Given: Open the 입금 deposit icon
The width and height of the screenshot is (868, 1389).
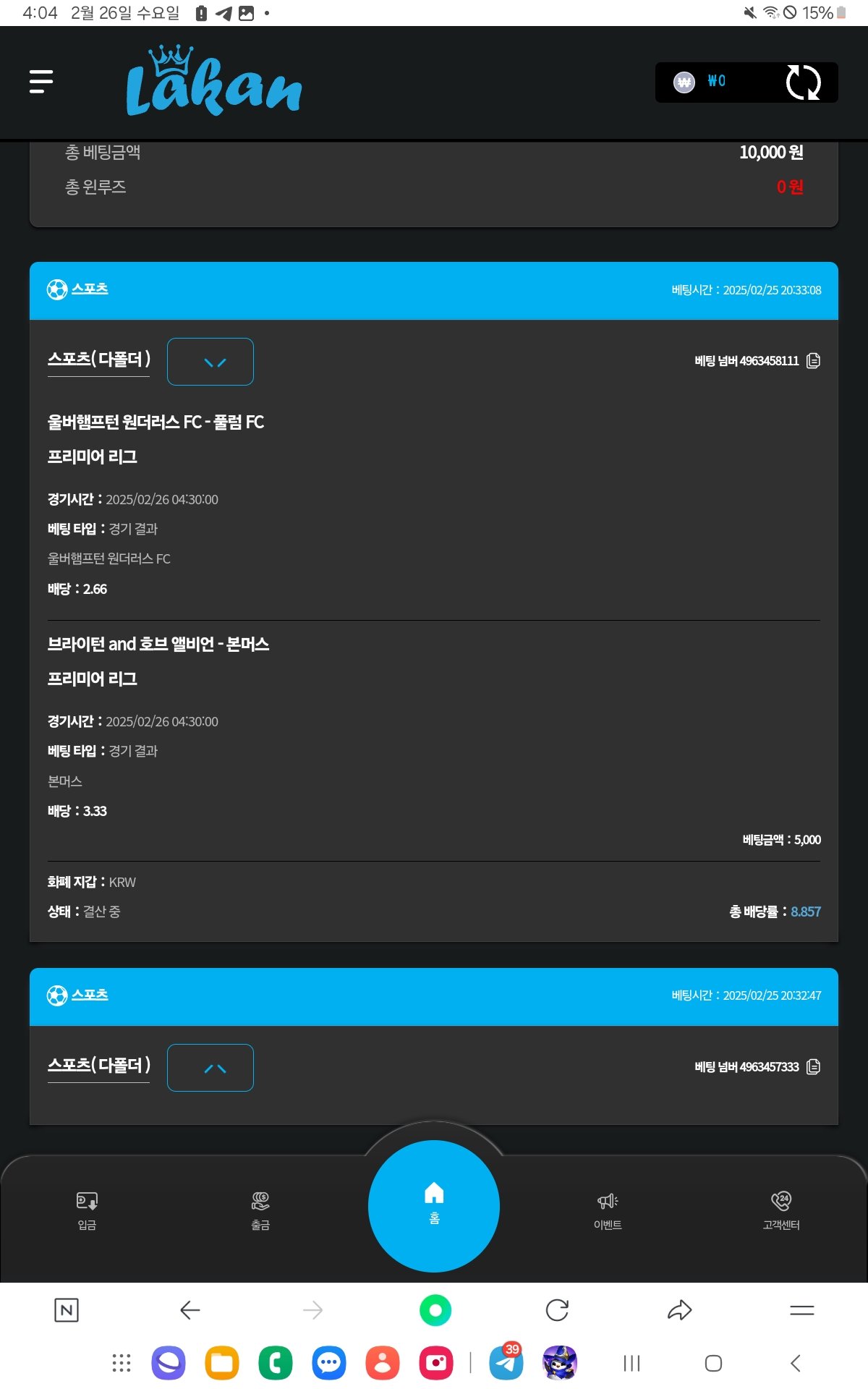Looking at the screenshot, I should pyautogui.click(x=87, y=1210).
